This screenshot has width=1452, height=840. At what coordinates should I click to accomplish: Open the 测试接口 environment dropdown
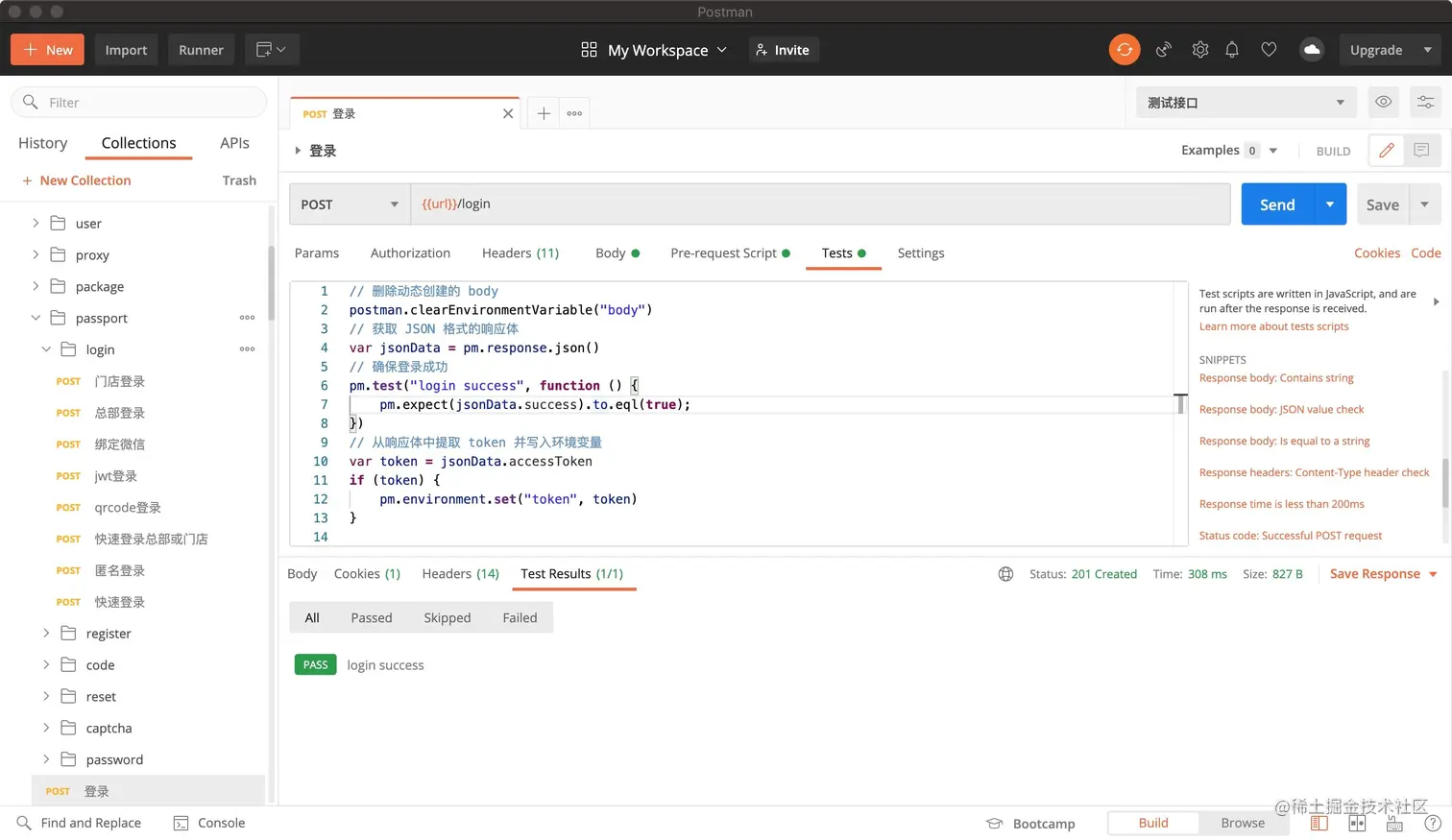(1246, 103)
